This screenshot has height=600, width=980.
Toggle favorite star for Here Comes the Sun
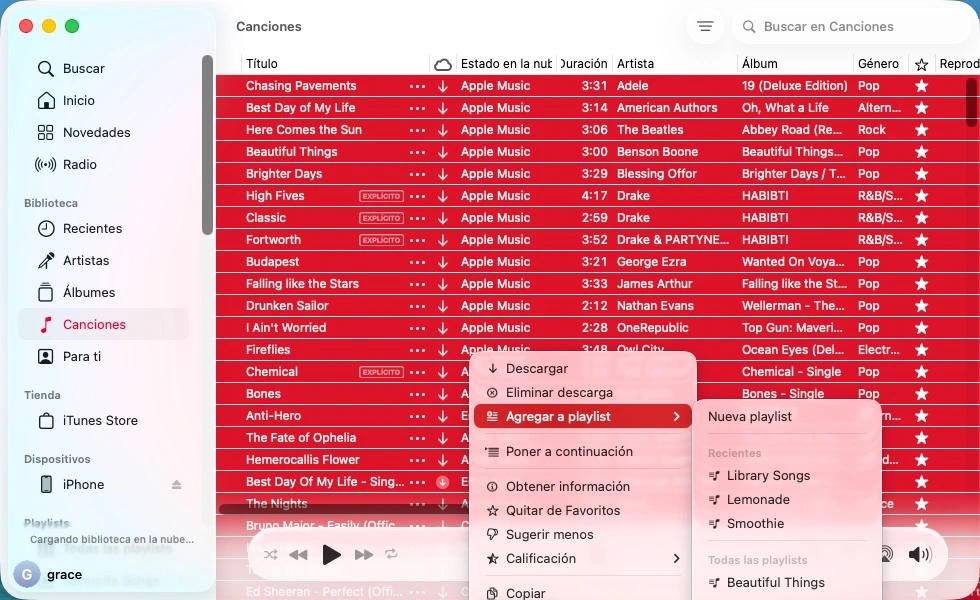click(x=921, y=130)
